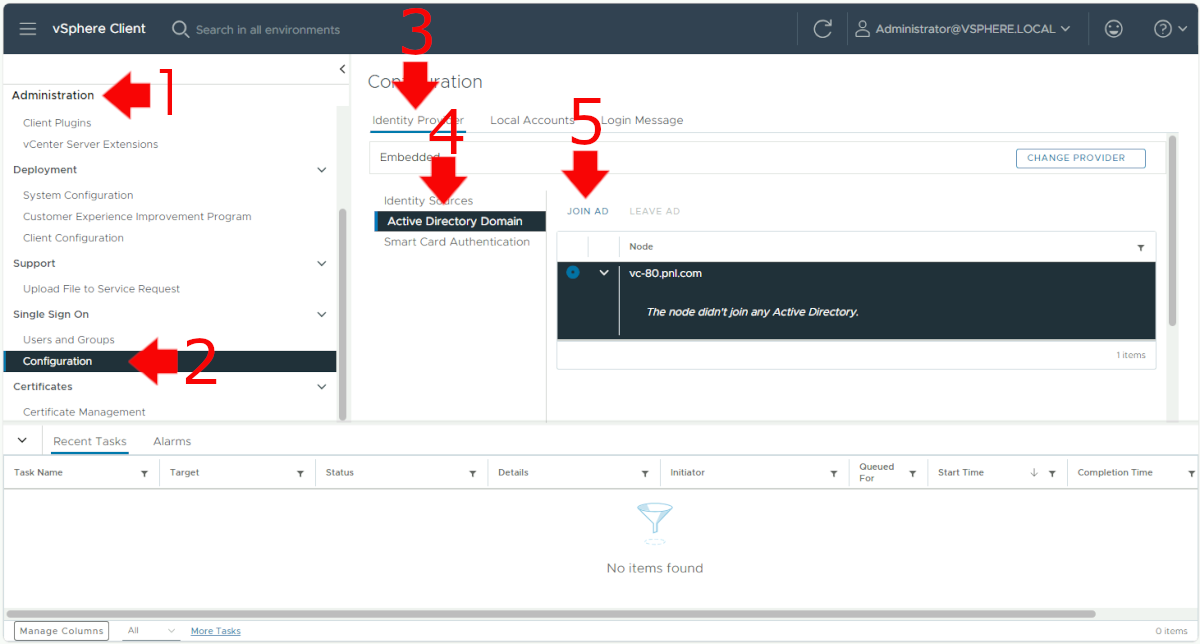This screenshot has width=1200, height=644.
Task: Open System Configuration
Action: 78,195
